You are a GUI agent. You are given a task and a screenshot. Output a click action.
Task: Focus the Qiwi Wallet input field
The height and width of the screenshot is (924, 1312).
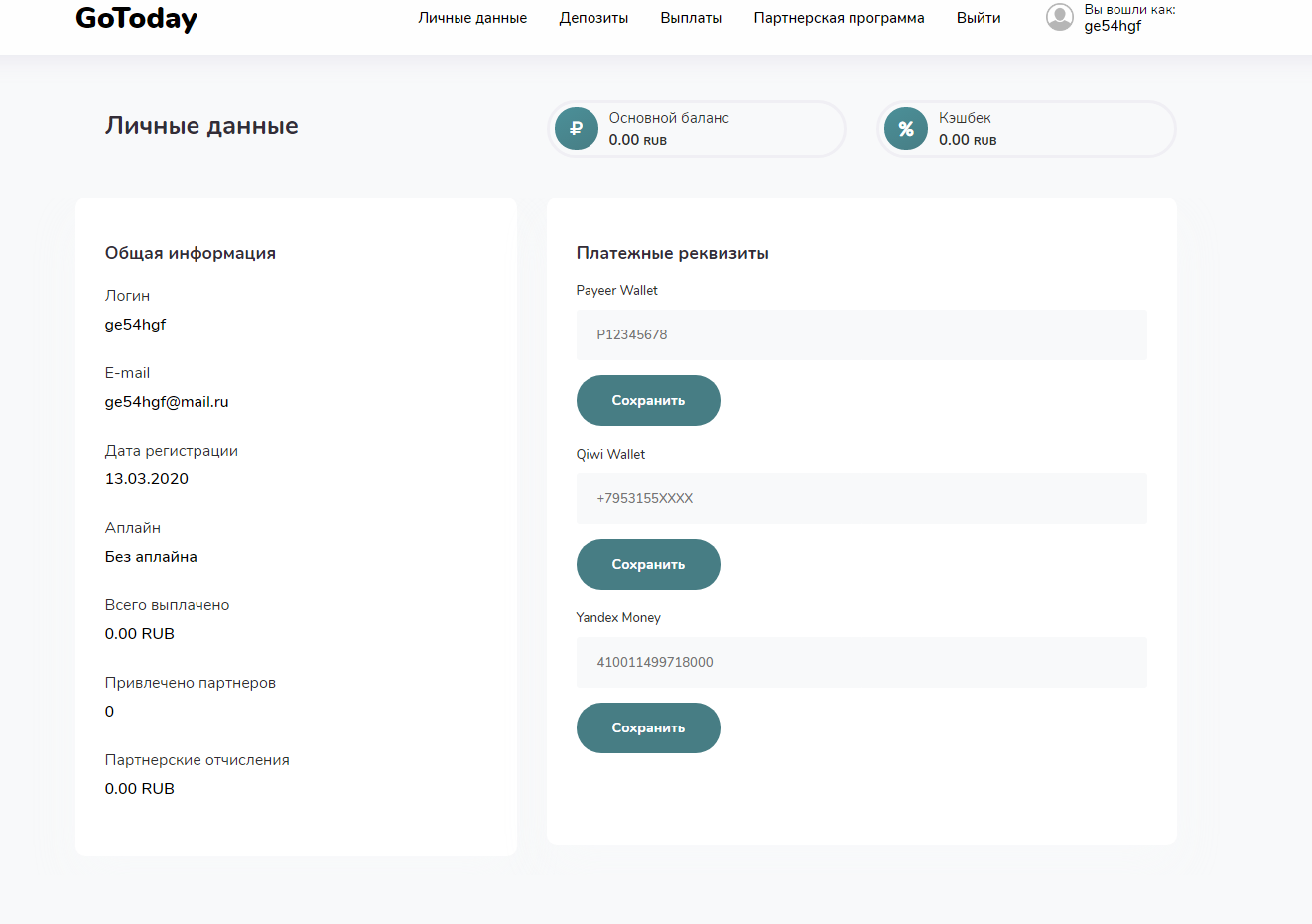[861, 498]
